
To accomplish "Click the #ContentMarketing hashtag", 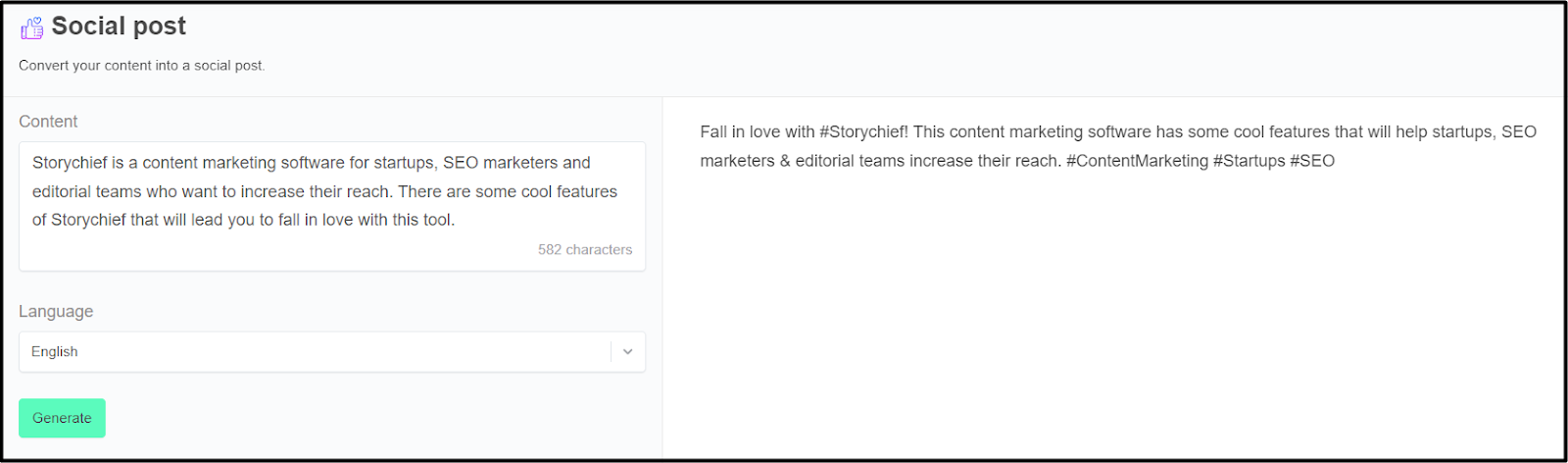I will coord(1137,161).
